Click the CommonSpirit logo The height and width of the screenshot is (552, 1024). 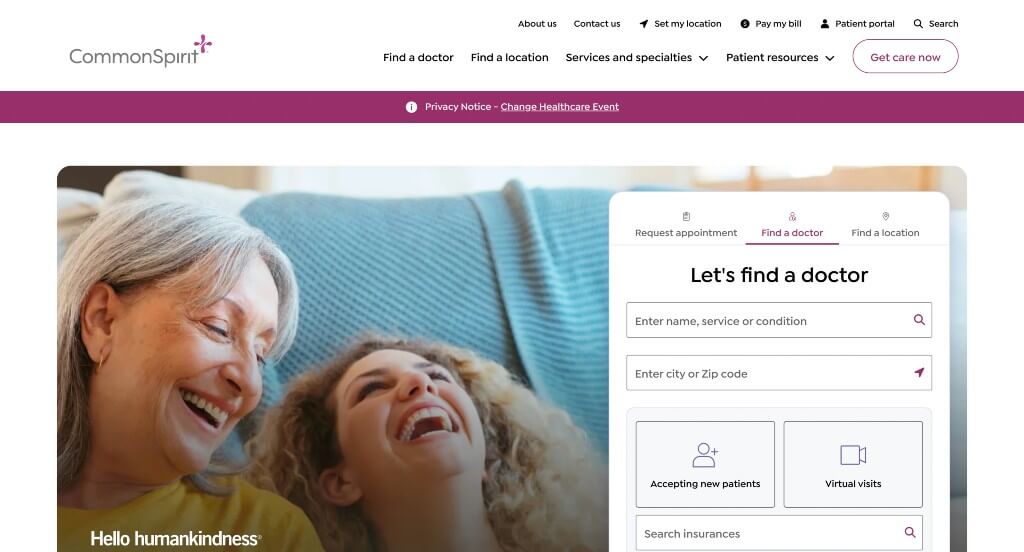point(140,51)
